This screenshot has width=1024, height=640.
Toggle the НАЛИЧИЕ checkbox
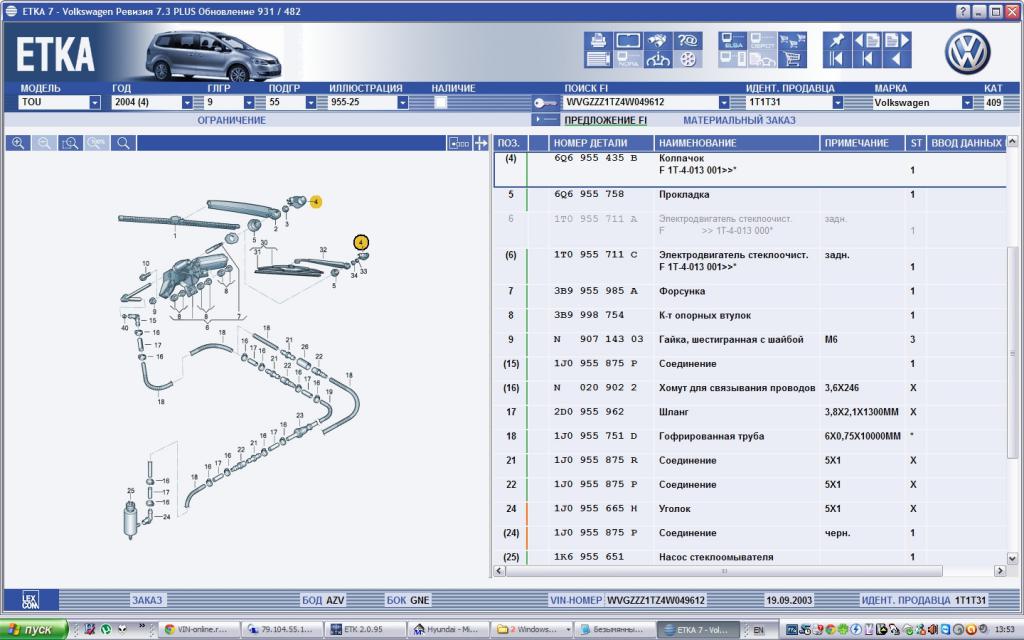(x=441, y=102)
